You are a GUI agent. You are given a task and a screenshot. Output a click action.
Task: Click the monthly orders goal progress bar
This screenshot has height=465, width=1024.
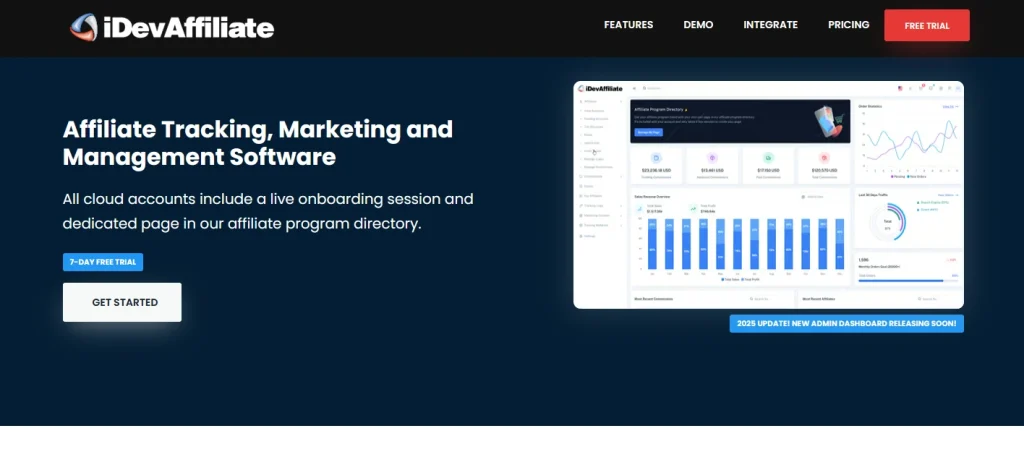coord(908,281)
